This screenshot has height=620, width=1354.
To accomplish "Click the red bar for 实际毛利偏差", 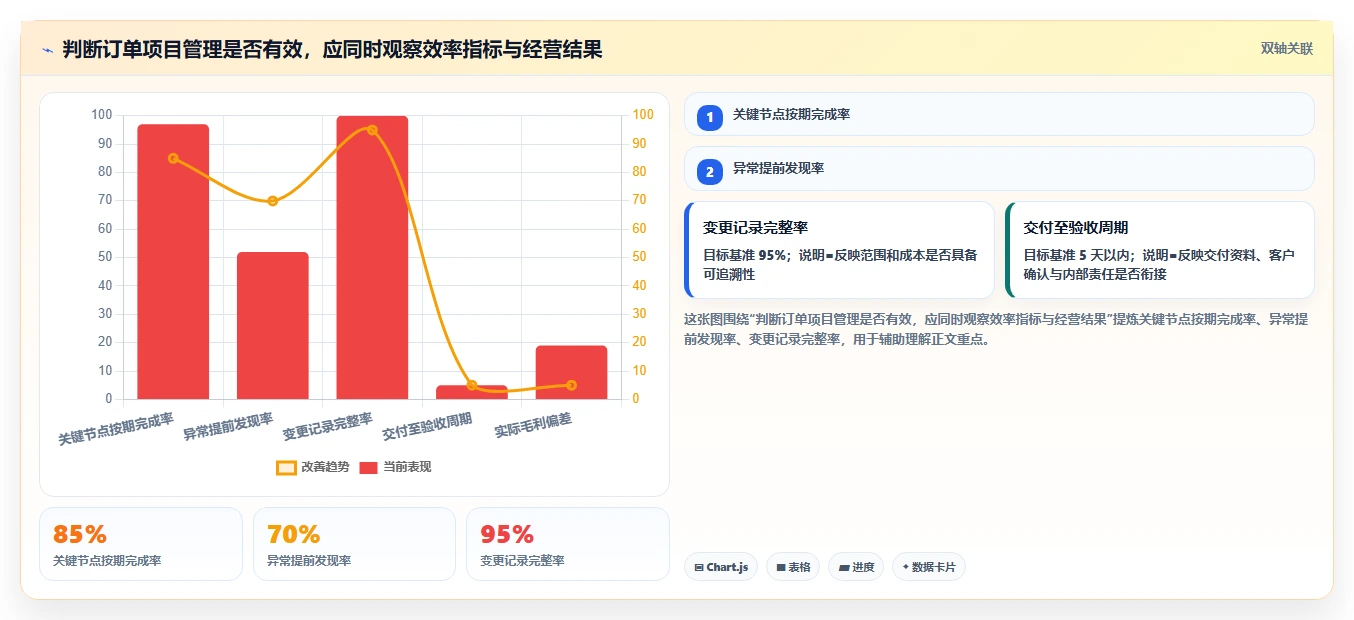I will pyautogui.click(x=571, y=372).
